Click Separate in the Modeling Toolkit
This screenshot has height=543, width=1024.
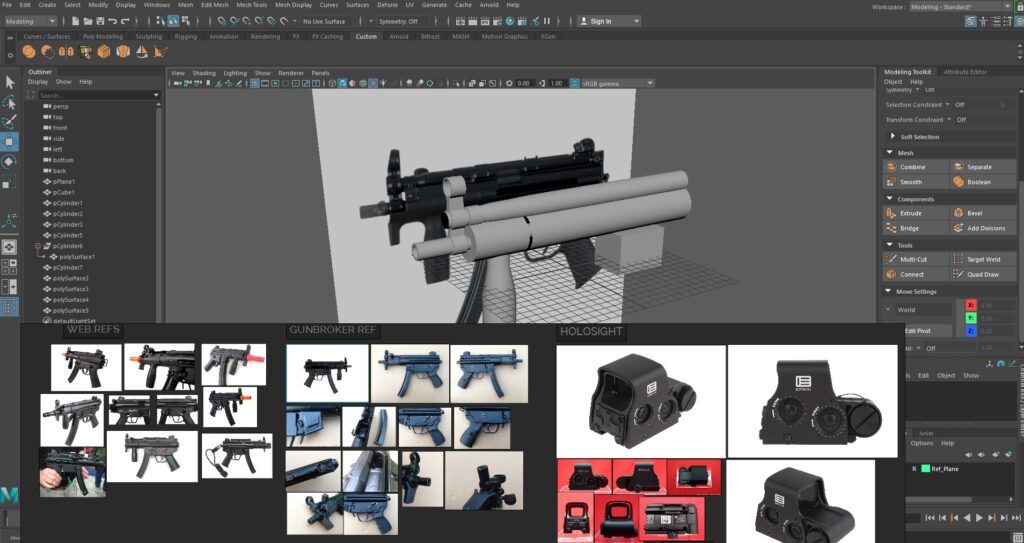click(x=983, y=167)
